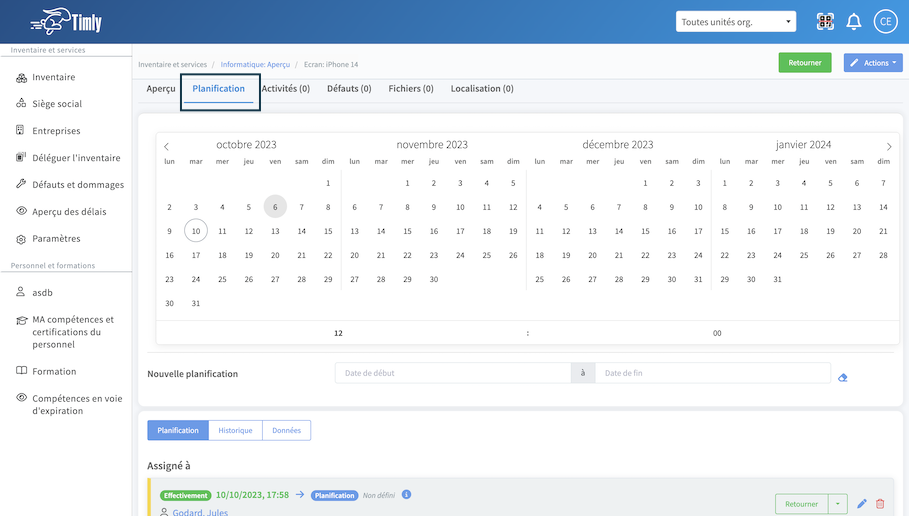This screenshot has height=516, width=909.
Task: Open the CE user profile avatar
Action: pos(885,22)
